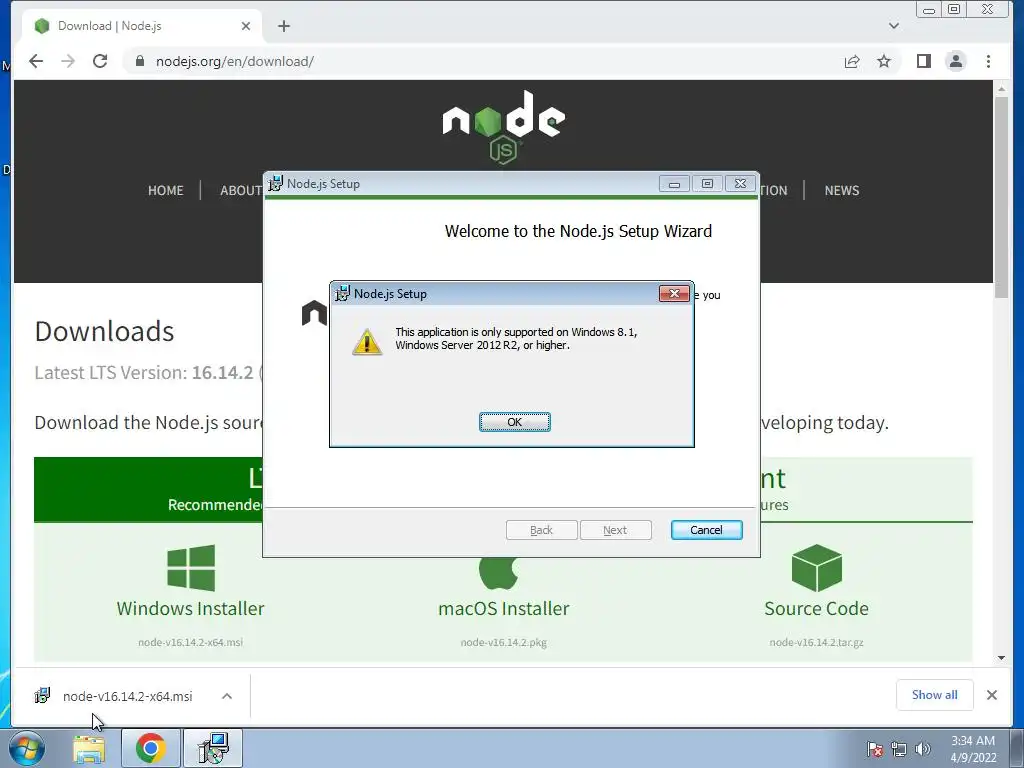This screenshot has width=1024, height=768.
Task: Click the macOS Installer link text
Action: (504, 609)
